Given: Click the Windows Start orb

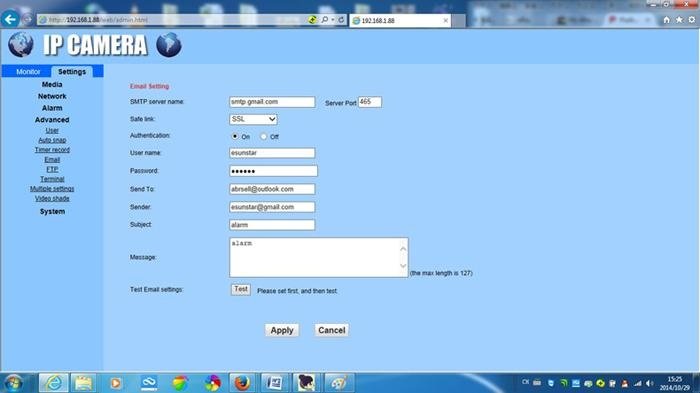Looking at the screenshot, I should point(13,383).
